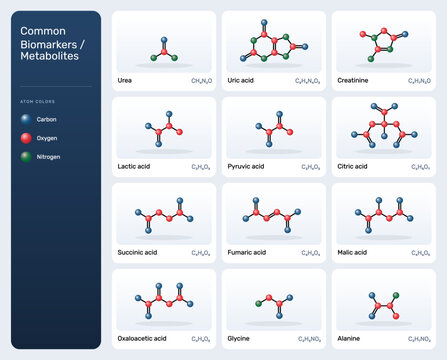Click the green Nitrogen legend sphere
Viewport: 447px width, 360px height.
(x=26, y=157)
